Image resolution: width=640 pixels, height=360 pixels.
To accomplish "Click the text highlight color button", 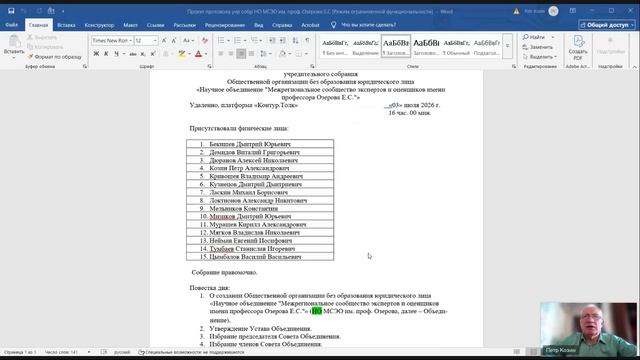I will click(x=182, y=54).
